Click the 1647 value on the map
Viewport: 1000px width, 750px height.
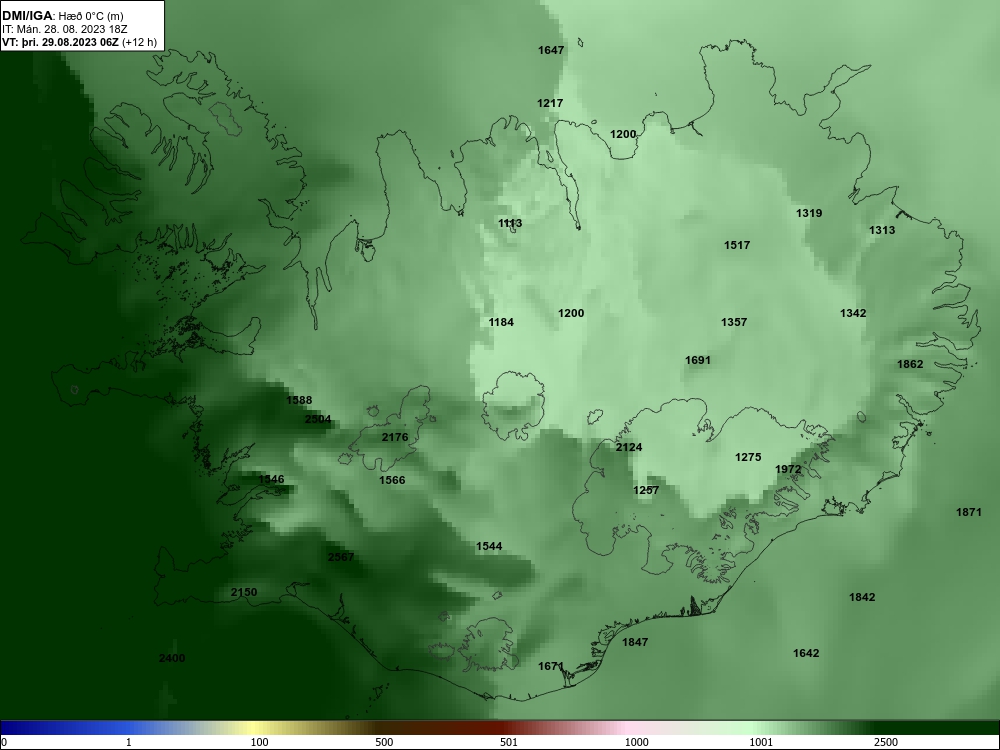551,50
